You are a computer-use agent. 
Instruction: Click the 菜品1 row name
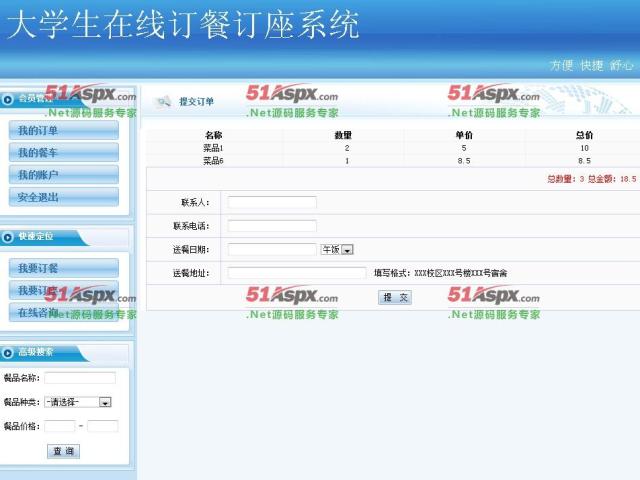[213, 148]
